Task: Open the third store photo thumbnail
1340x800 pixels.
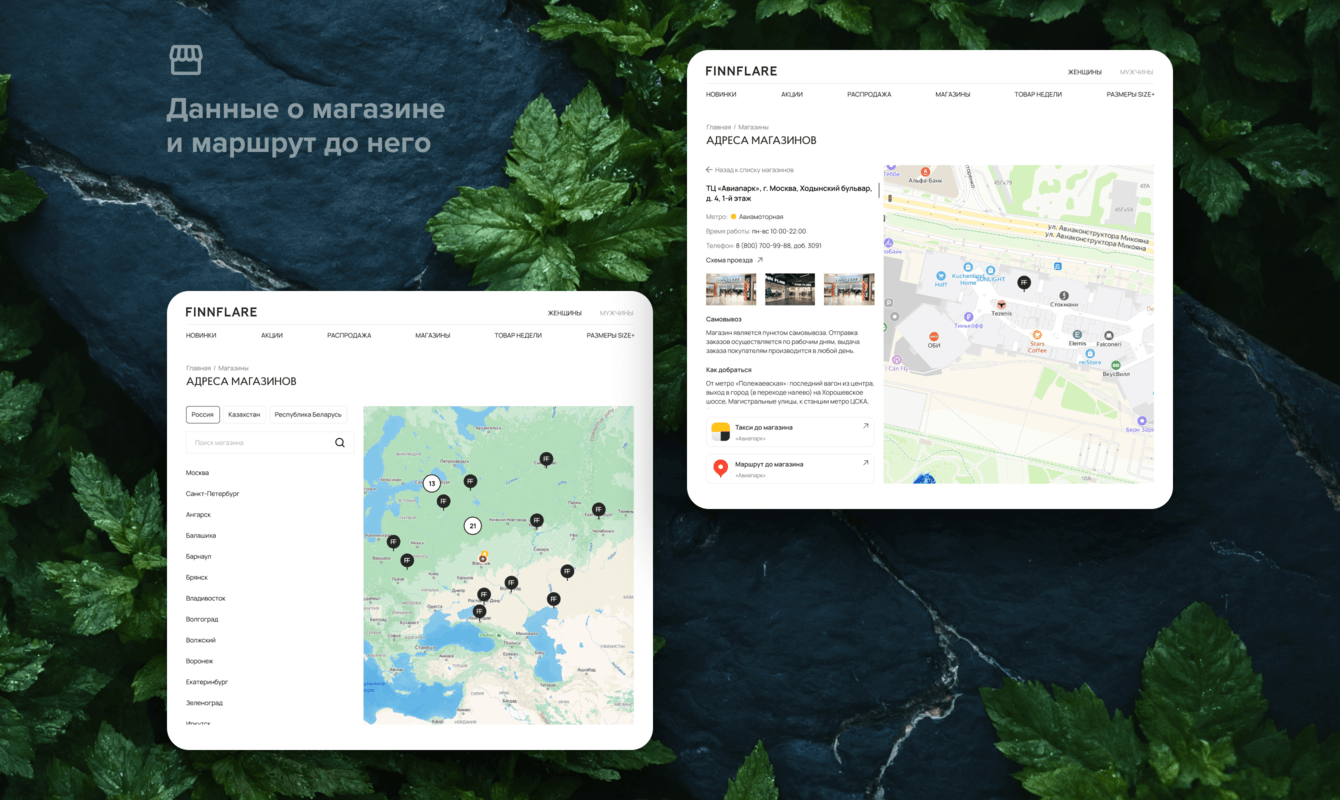Action: click(849, 289)
